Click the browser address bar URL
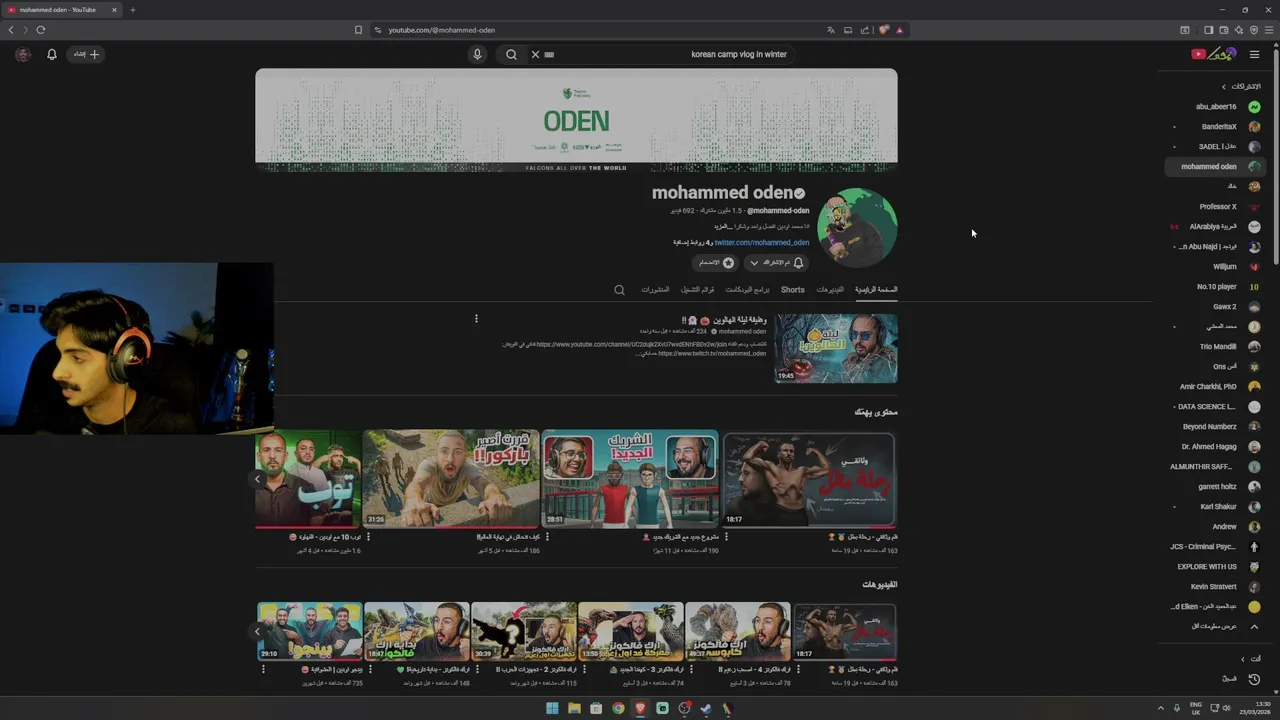The image size is (1280, 720). (441, 30)
